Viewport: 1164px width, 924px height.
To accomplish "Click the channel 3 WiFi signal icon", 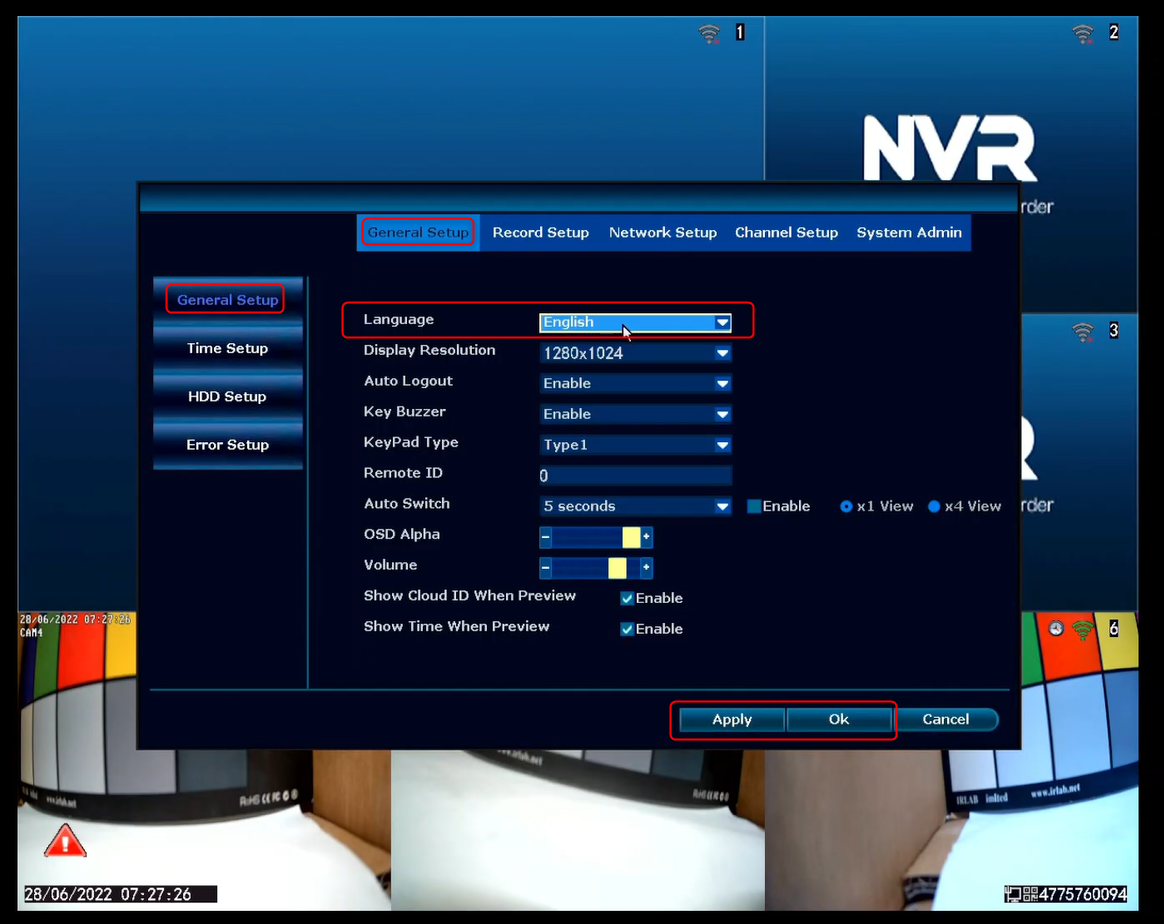I will point(1083,332).
